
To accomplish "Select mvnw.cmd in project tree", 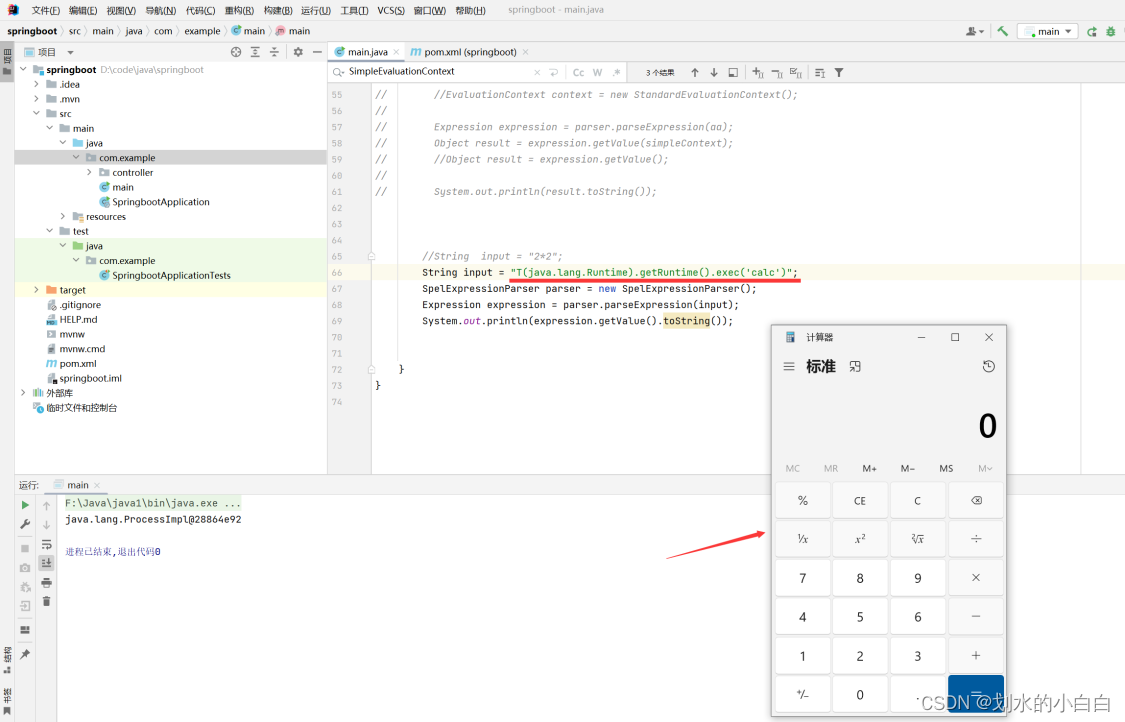I will pos(75,349).
